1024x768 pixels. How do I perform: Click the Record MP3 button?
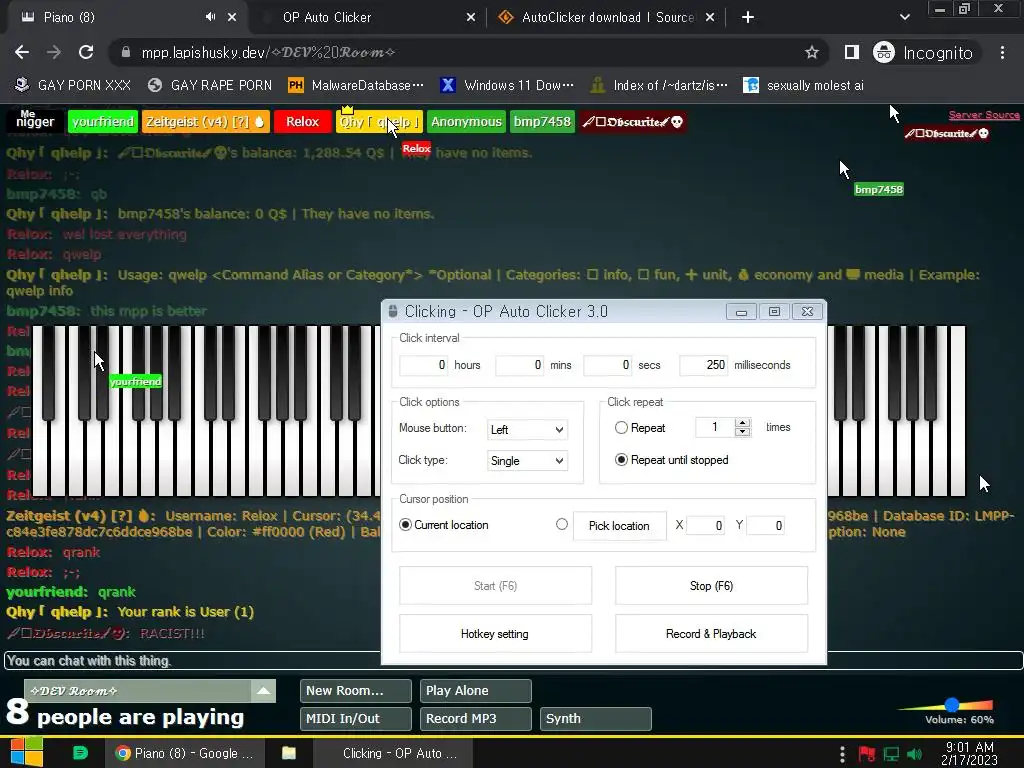[475, 718]
